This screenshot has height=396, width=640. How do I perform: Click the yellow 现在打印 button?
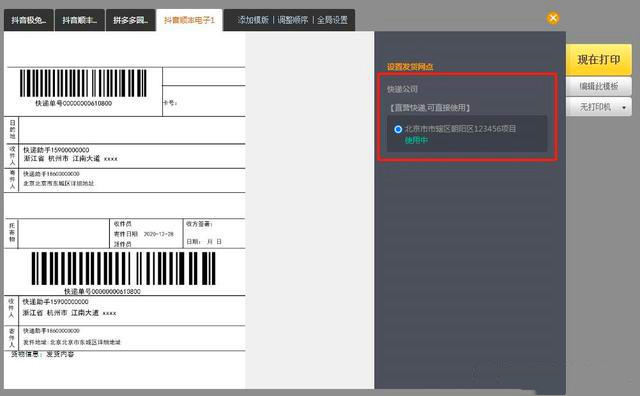(599, 60)
